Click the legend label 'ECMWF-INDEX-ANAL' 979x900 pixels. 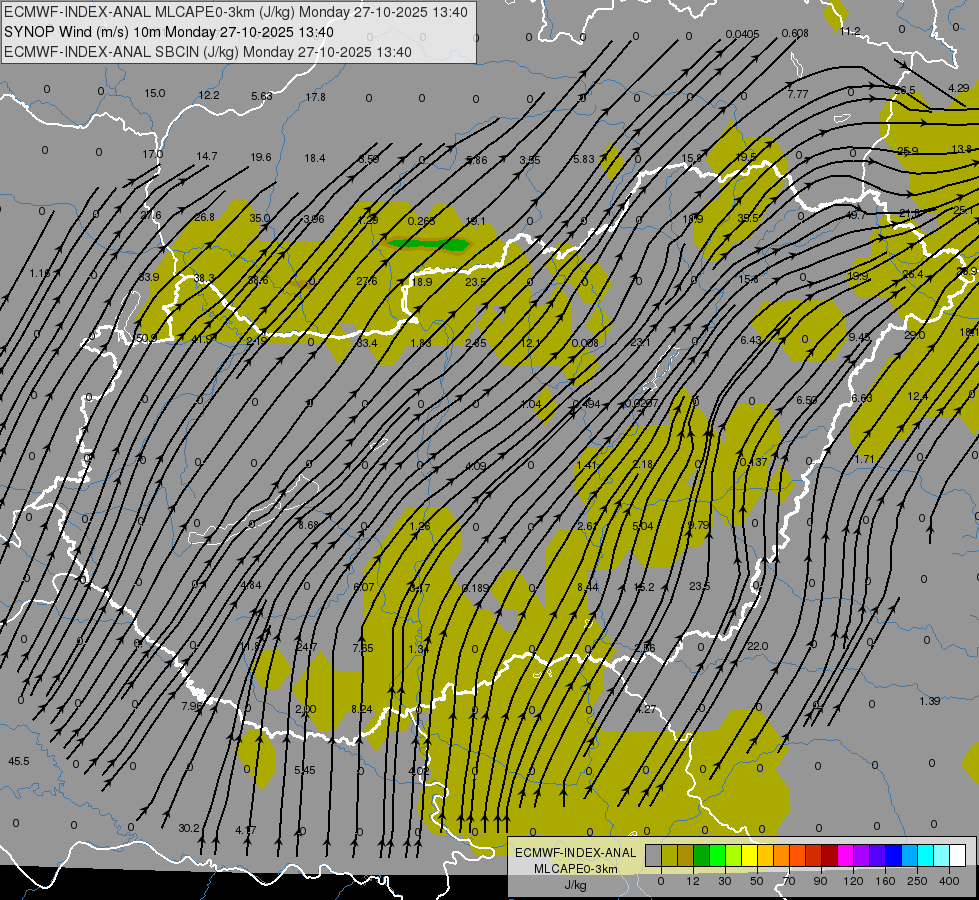click(x=575, y=853)
